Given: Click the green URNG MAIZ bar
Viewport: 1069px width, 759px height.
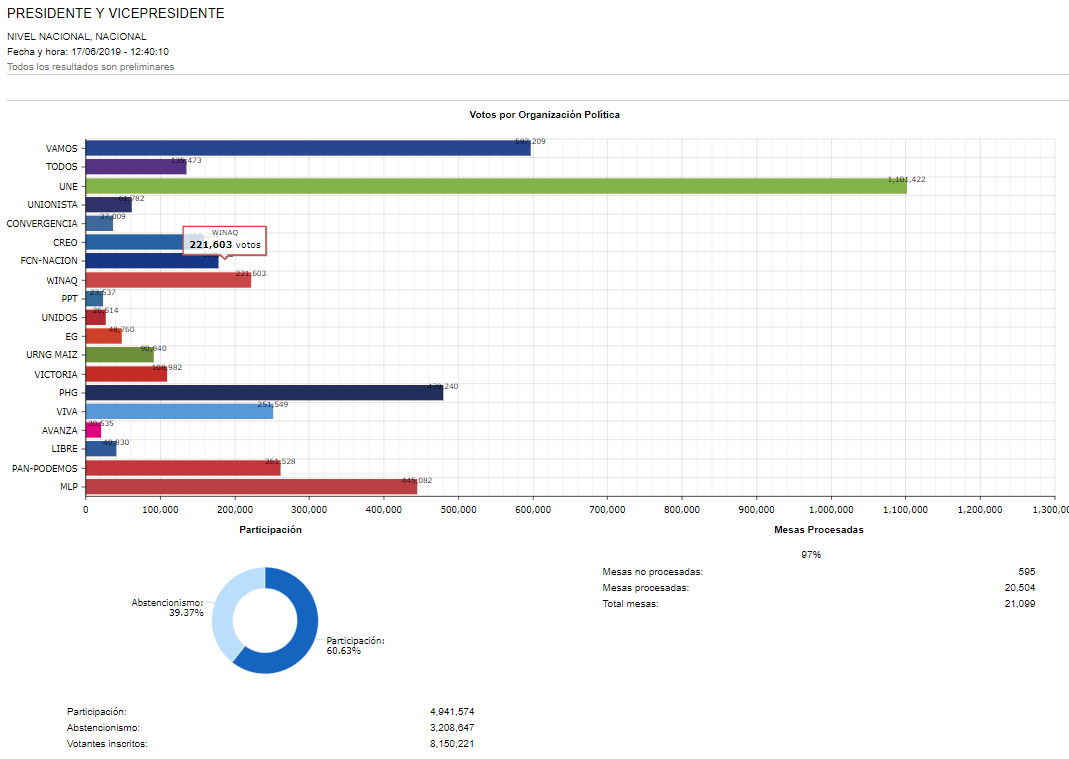Looking at the screenshot, I should point(120,355).
